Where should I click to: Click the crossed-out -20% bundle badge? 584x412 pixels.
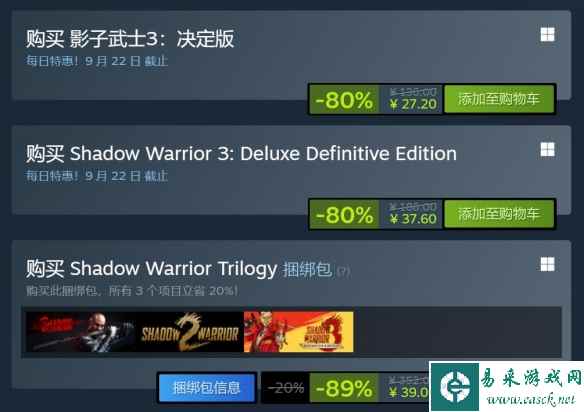286,389
